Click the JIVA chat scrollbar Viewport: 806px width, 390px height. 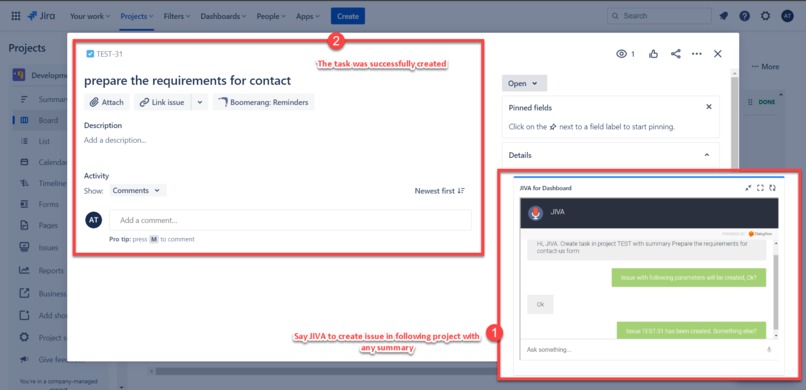775,292
